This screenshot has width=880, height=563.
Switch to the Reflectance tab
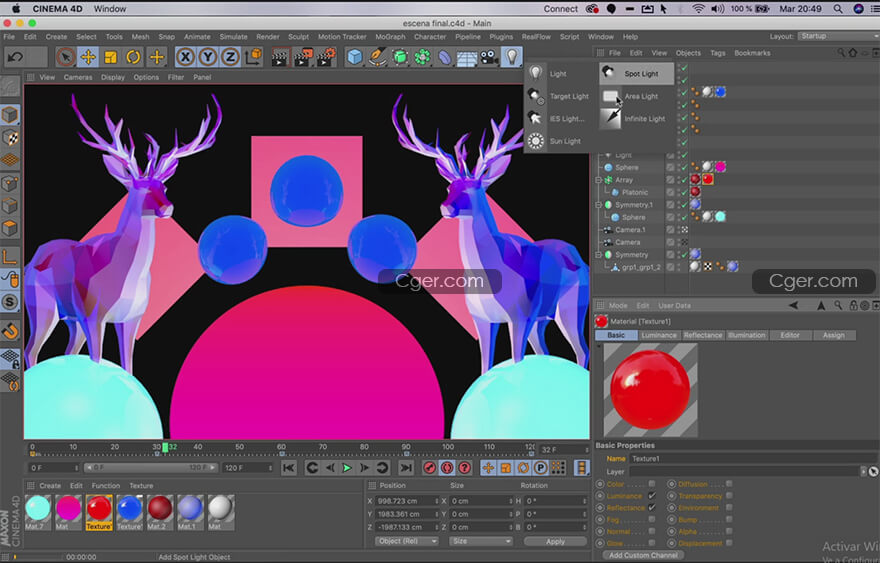(703, 335)
